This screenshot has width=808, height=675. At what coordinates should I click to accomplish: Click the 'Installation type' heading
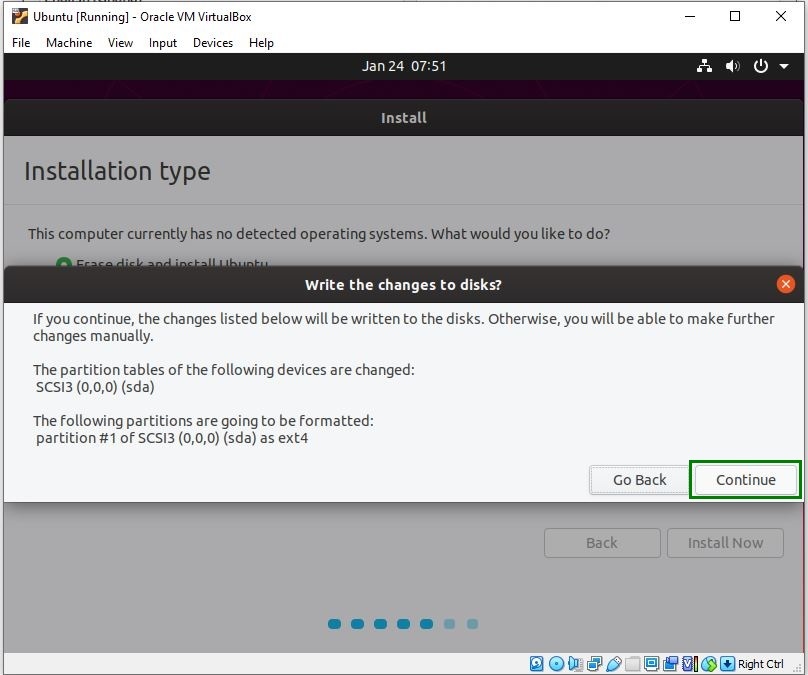[117, 171]
